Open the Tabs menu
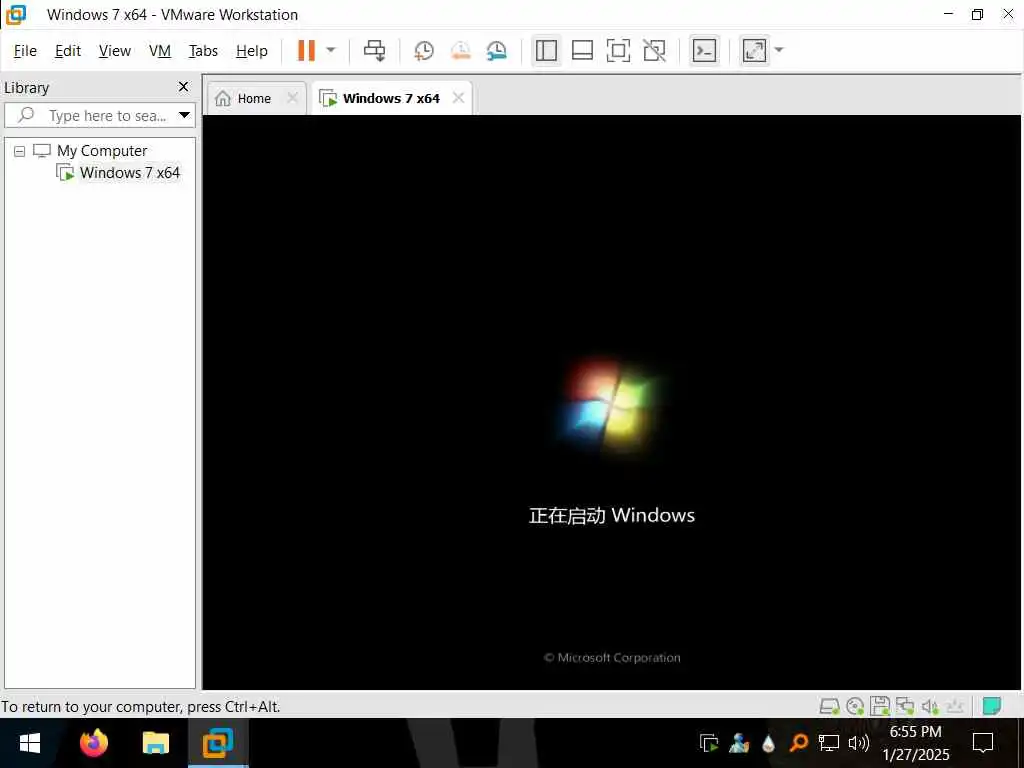Viewport: 1024px width, 768px height. [x=203, y=50]
